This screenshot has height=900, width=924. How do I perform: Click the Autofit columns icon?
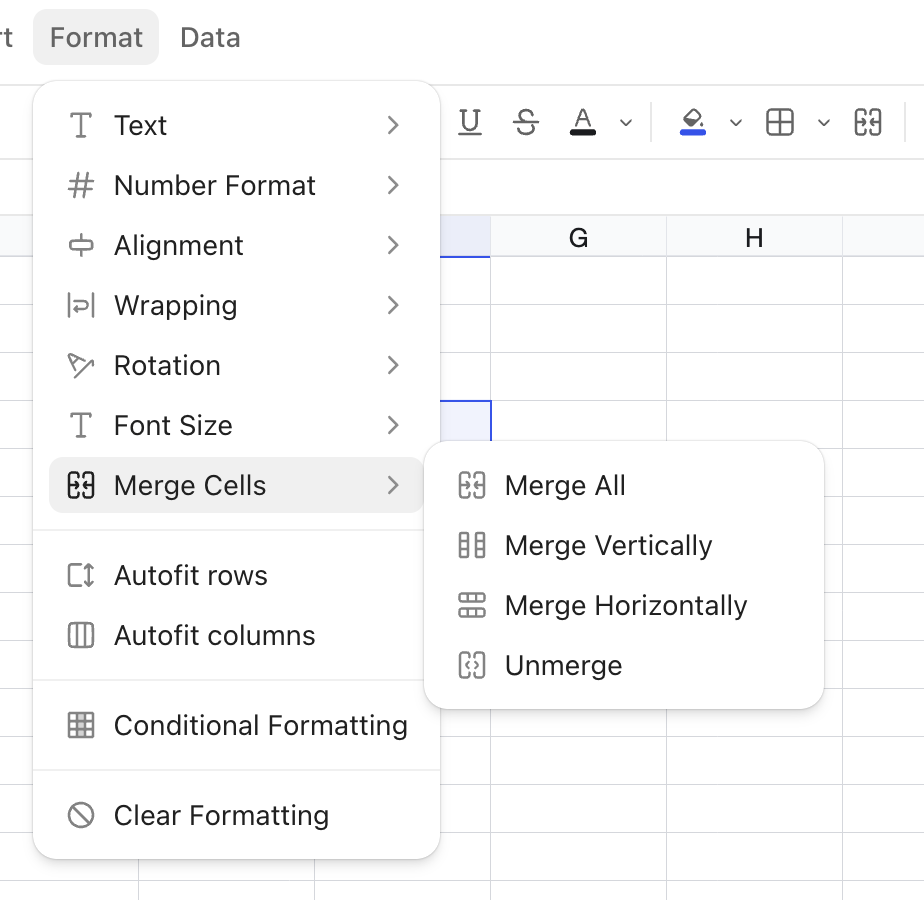(81, 635)
